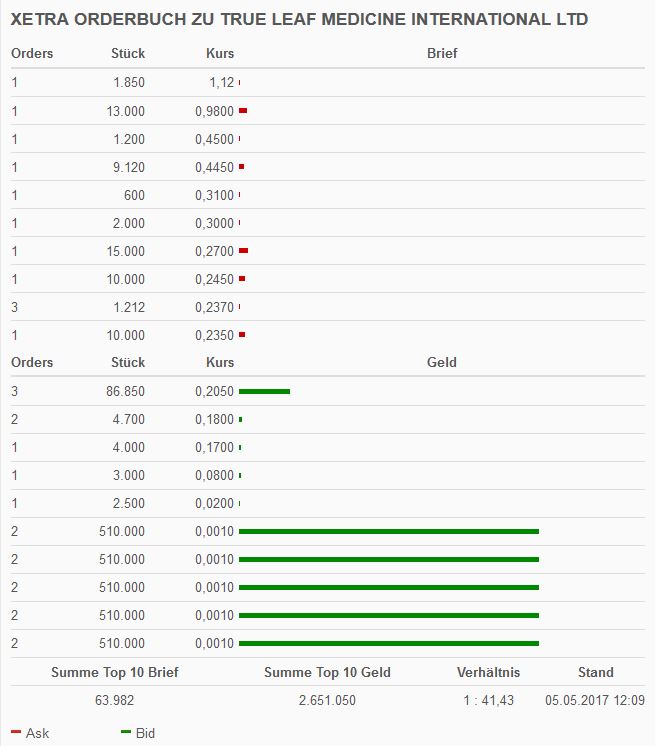Viewport: 655px width, 746px height.
Task: Click the bid quantity 86.850
Action: coord(125,391)
